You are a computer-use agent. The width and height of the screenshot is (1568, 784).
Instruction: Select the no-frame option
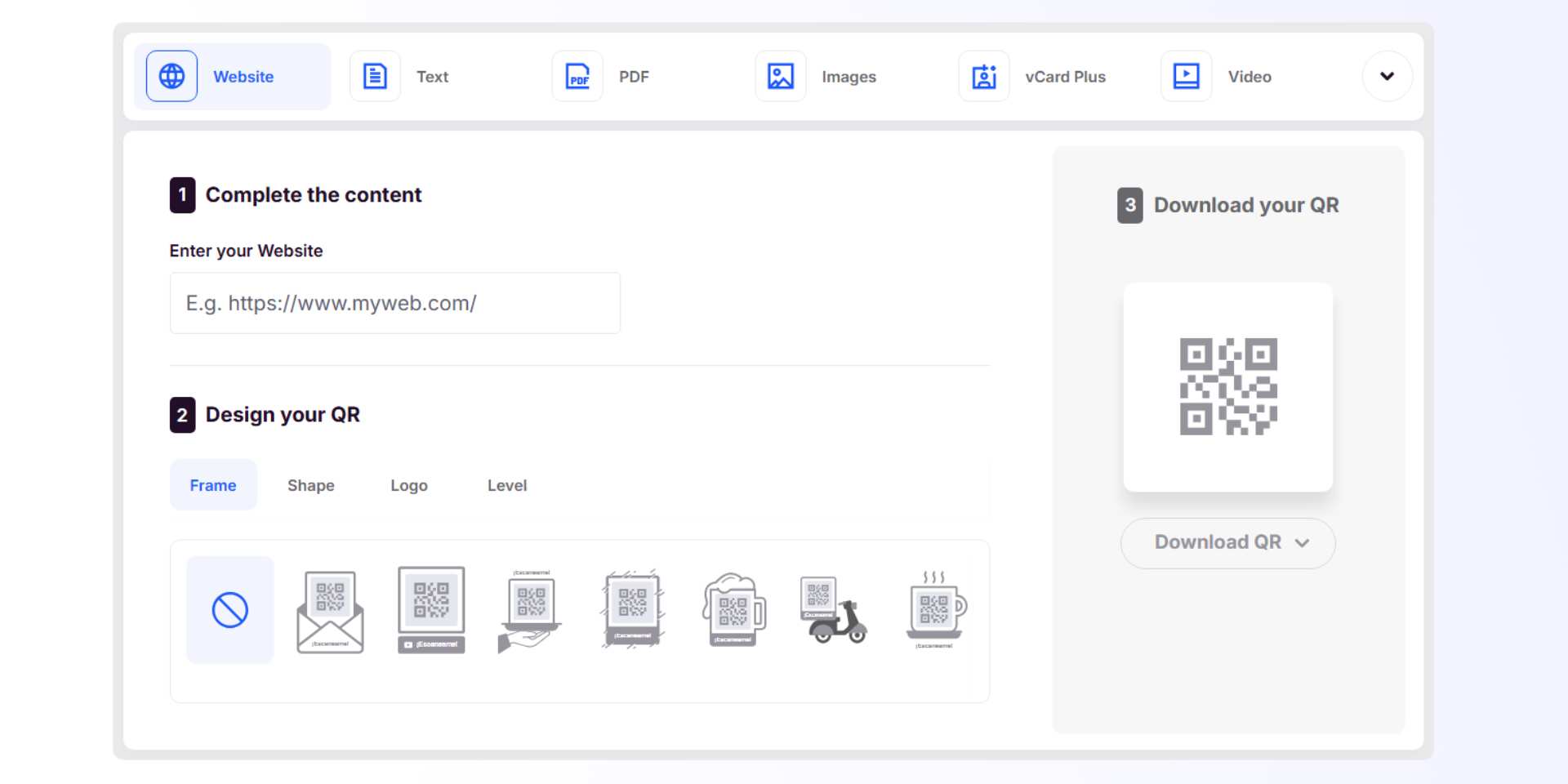(229, 609)
